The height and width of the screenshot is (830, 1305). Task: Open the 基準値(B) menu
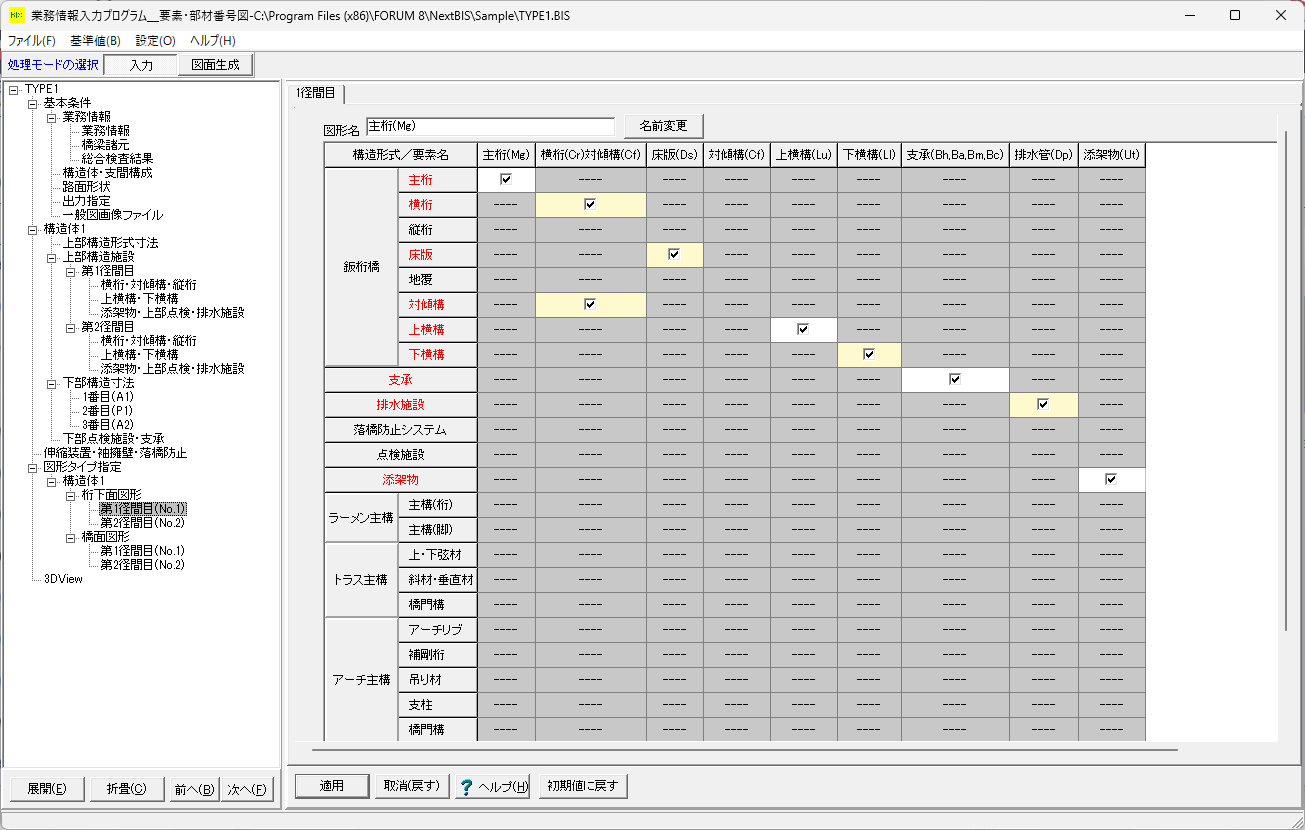pos(95,41)
